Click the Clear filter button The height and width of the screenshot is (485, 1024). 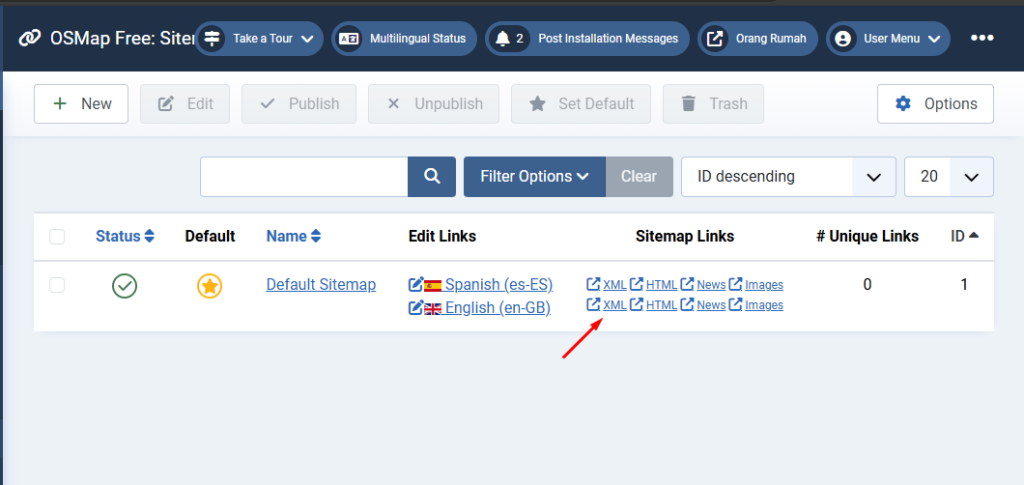tap(639, 176)
